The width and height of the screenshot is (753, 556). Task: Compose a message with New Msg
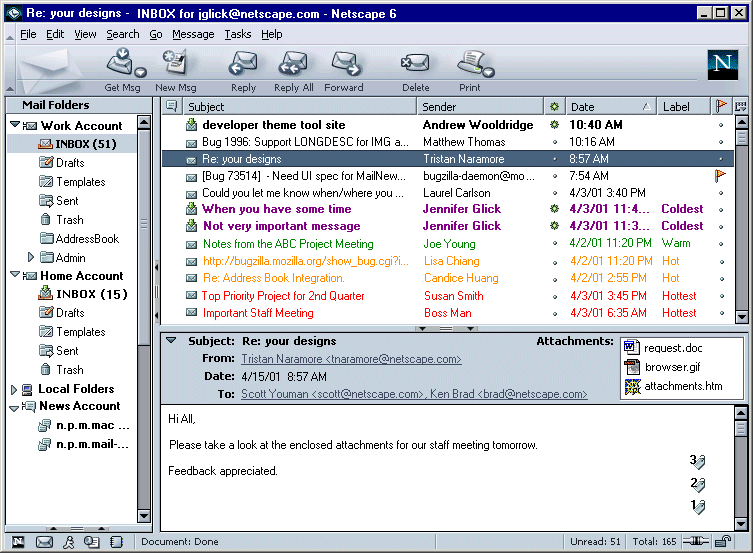(x=176, y=66)
